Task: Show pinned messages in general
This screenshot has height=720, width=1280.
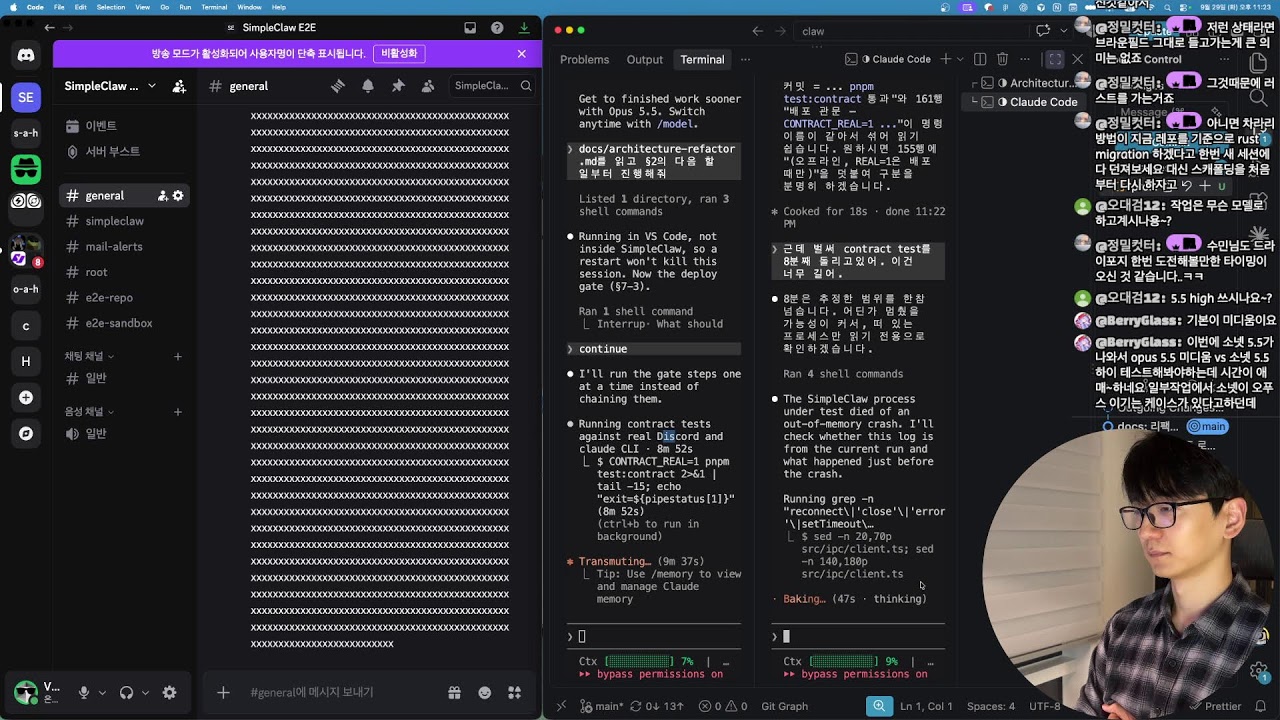Action: 398,86
